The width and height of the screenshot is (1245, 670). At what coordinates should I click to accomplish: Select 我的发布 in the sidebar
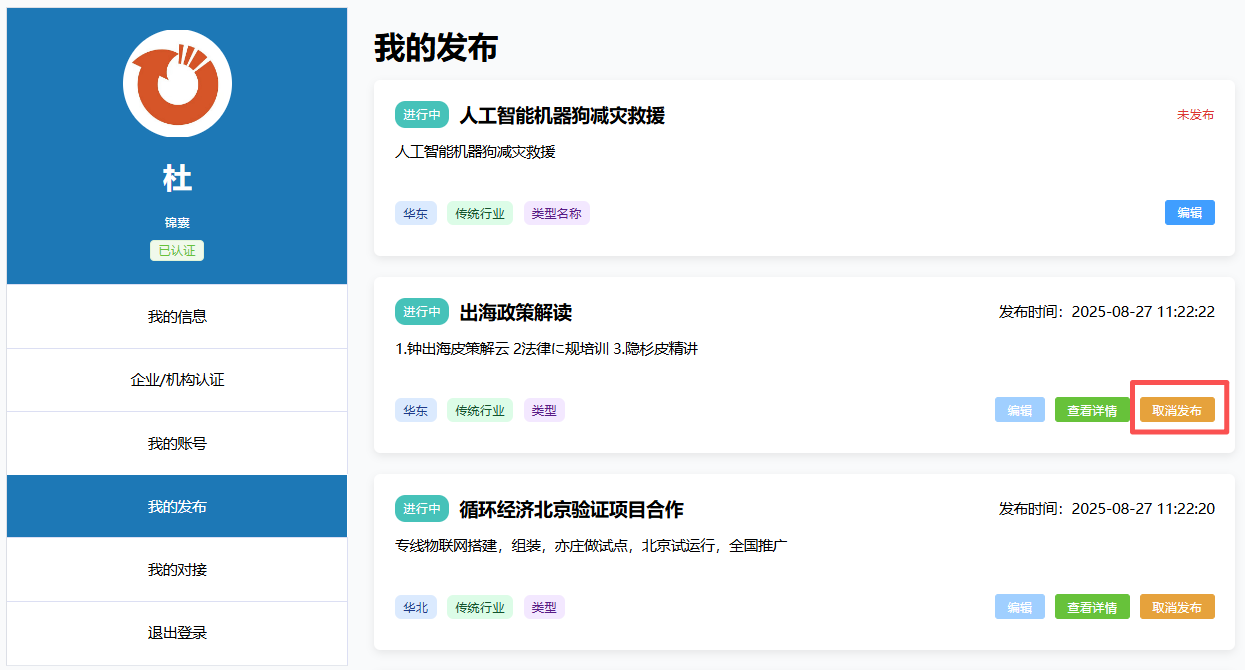point(177,506)
